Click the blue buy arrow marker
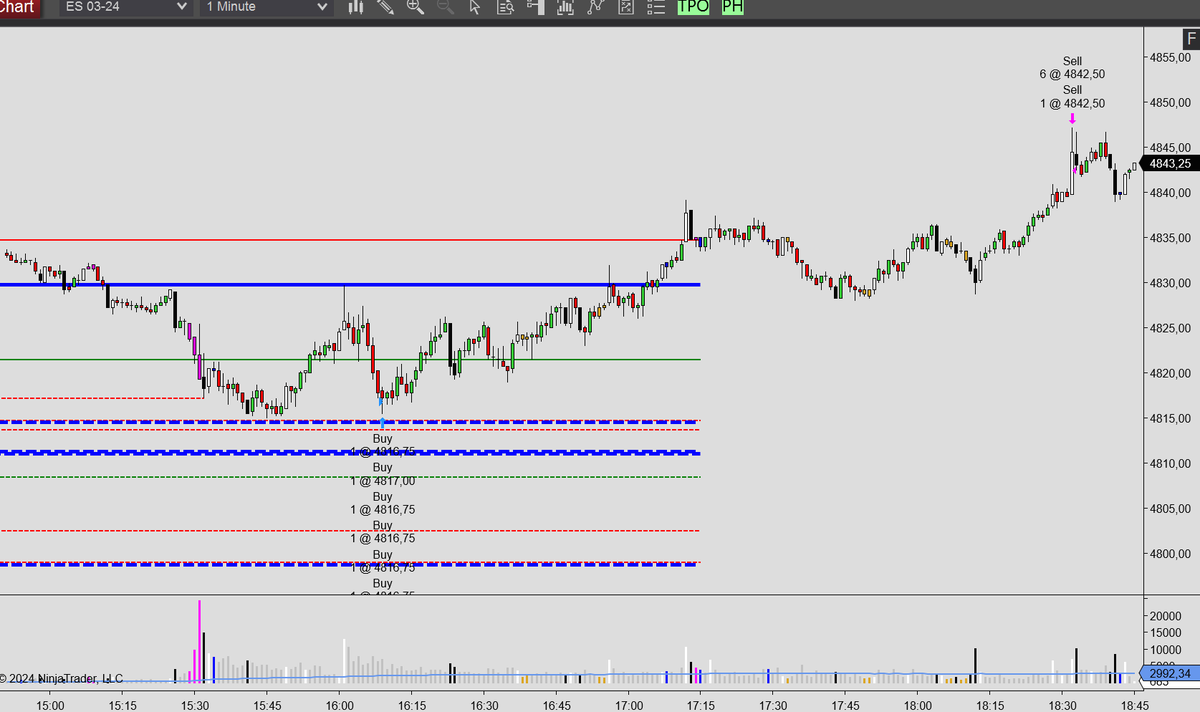This screenshot has width=1200, height=712. click(382, 423)
